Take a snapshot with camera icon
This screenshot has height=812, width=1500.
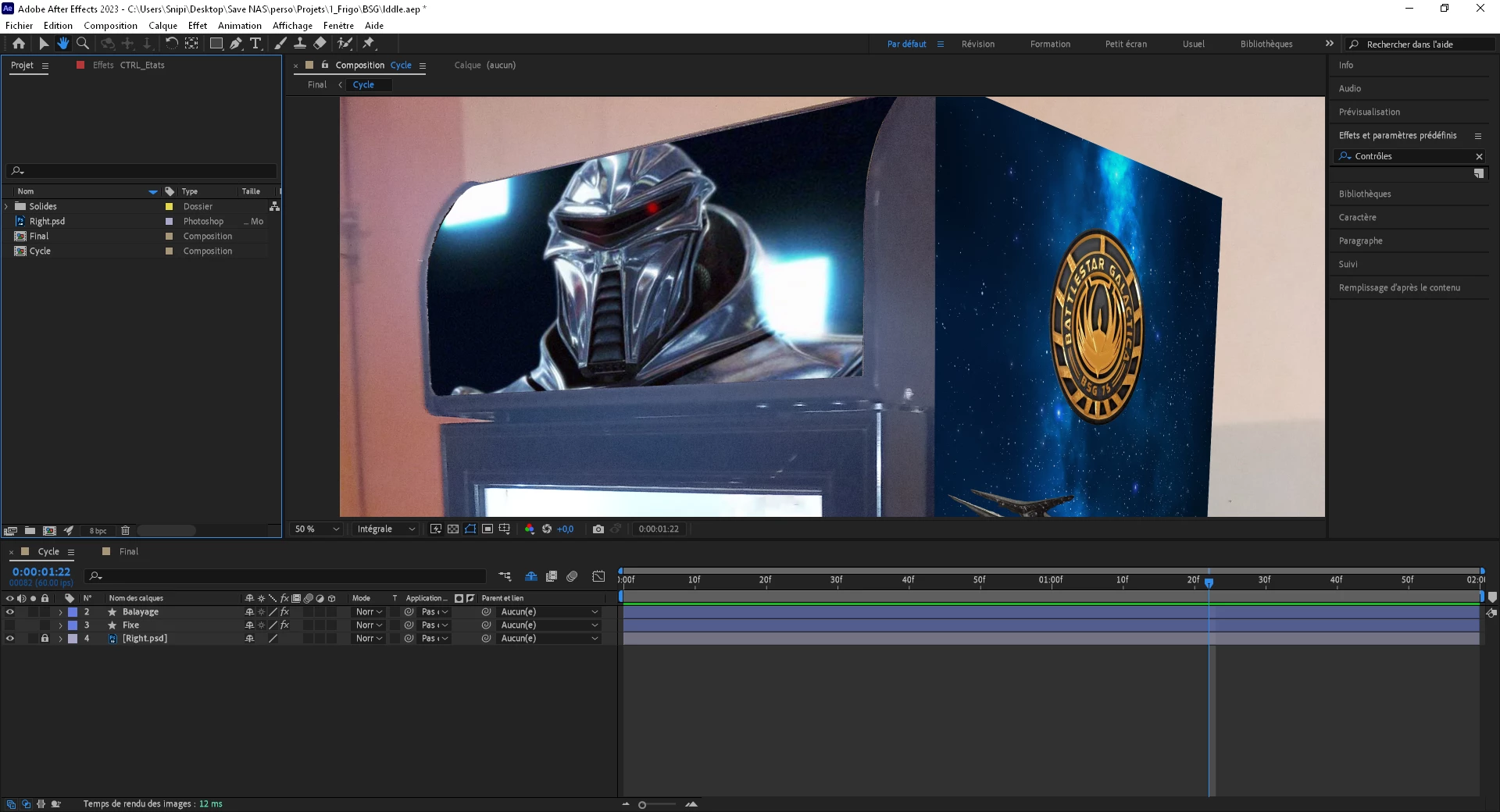coord(598,529)
